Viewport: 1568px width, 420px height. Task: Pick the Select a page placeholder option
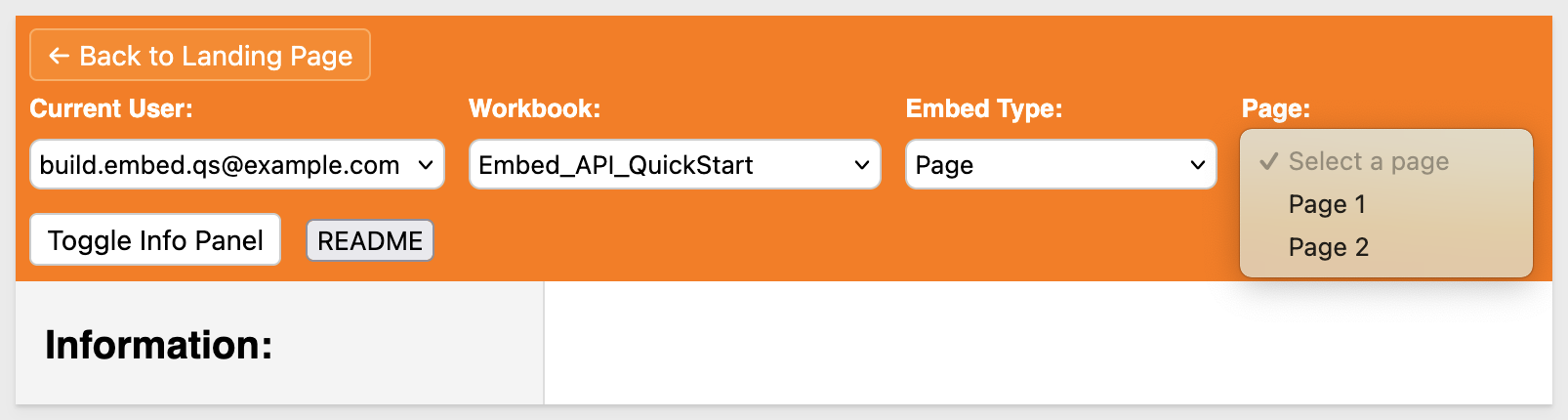[1368, 162]
